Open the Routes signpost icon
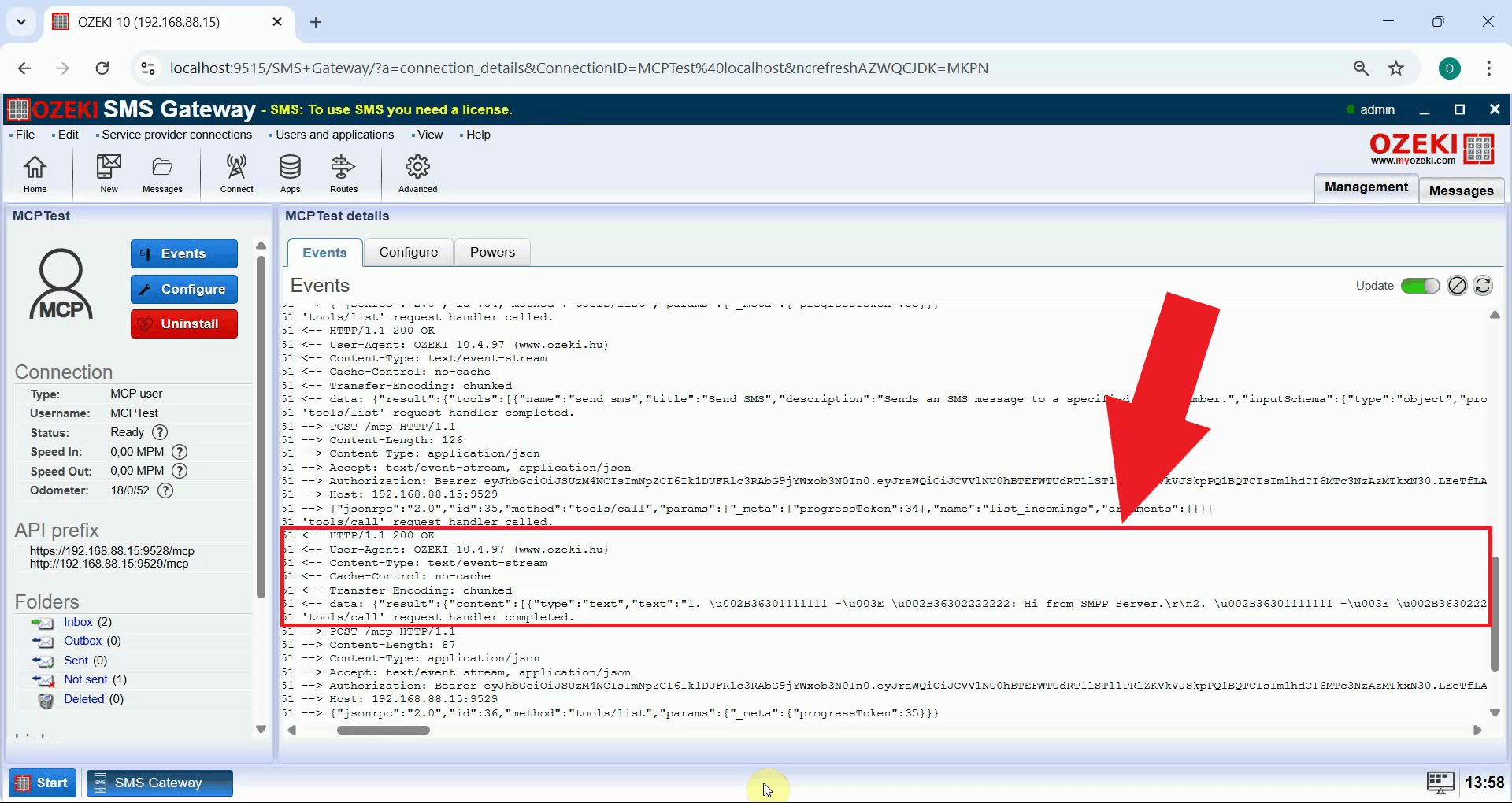The height and width of the screenshot is (803, 1512). pyautogui.click(x=343, y=173)
